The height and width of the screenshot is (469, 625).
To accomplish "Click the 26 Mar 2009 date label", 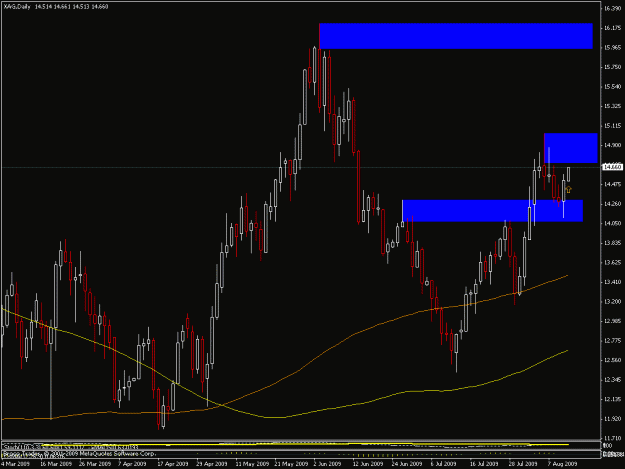I will pos(94,464).
